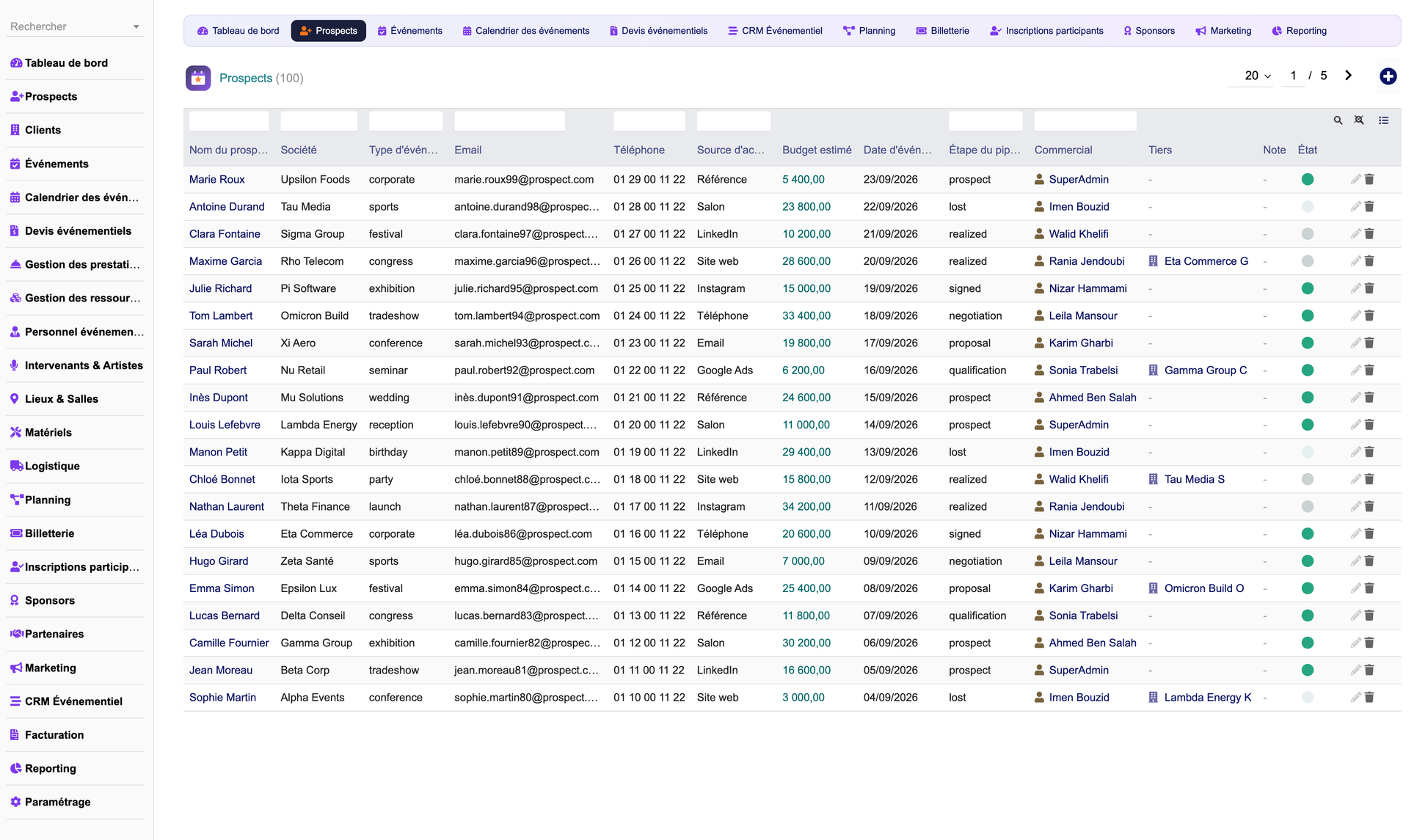Open Sponsors top tab
The image size is (1428, 840).
[x=1148, y=31]
